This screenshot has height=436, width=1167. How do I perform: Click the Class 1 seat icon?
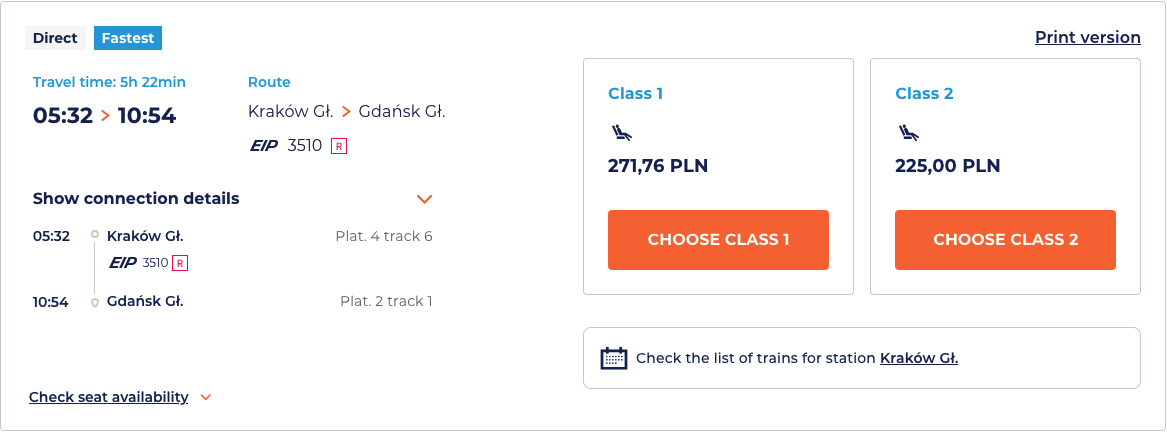click(621, 132)
